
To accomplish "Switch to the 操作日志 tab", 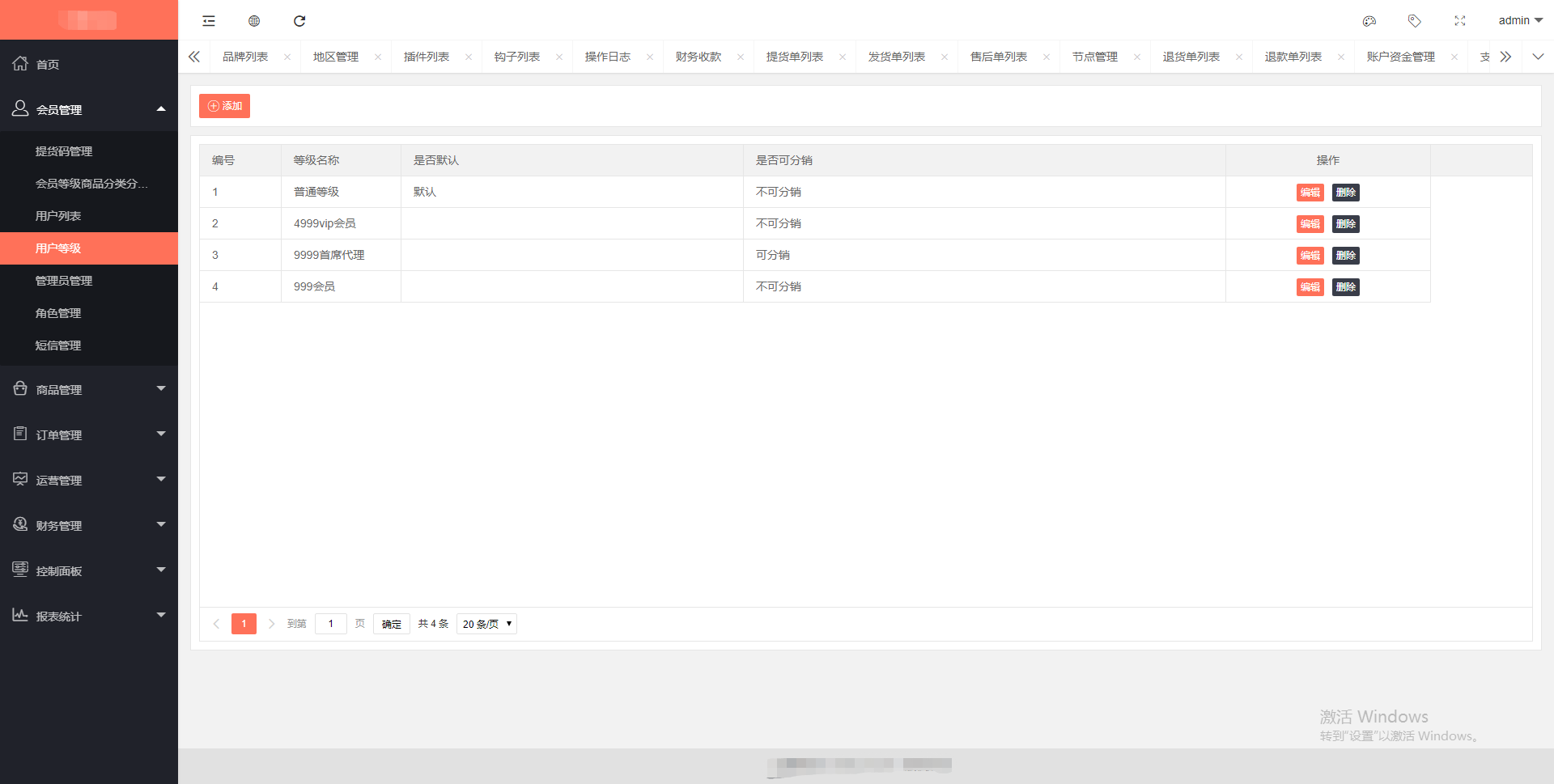I will pos(608,57).
